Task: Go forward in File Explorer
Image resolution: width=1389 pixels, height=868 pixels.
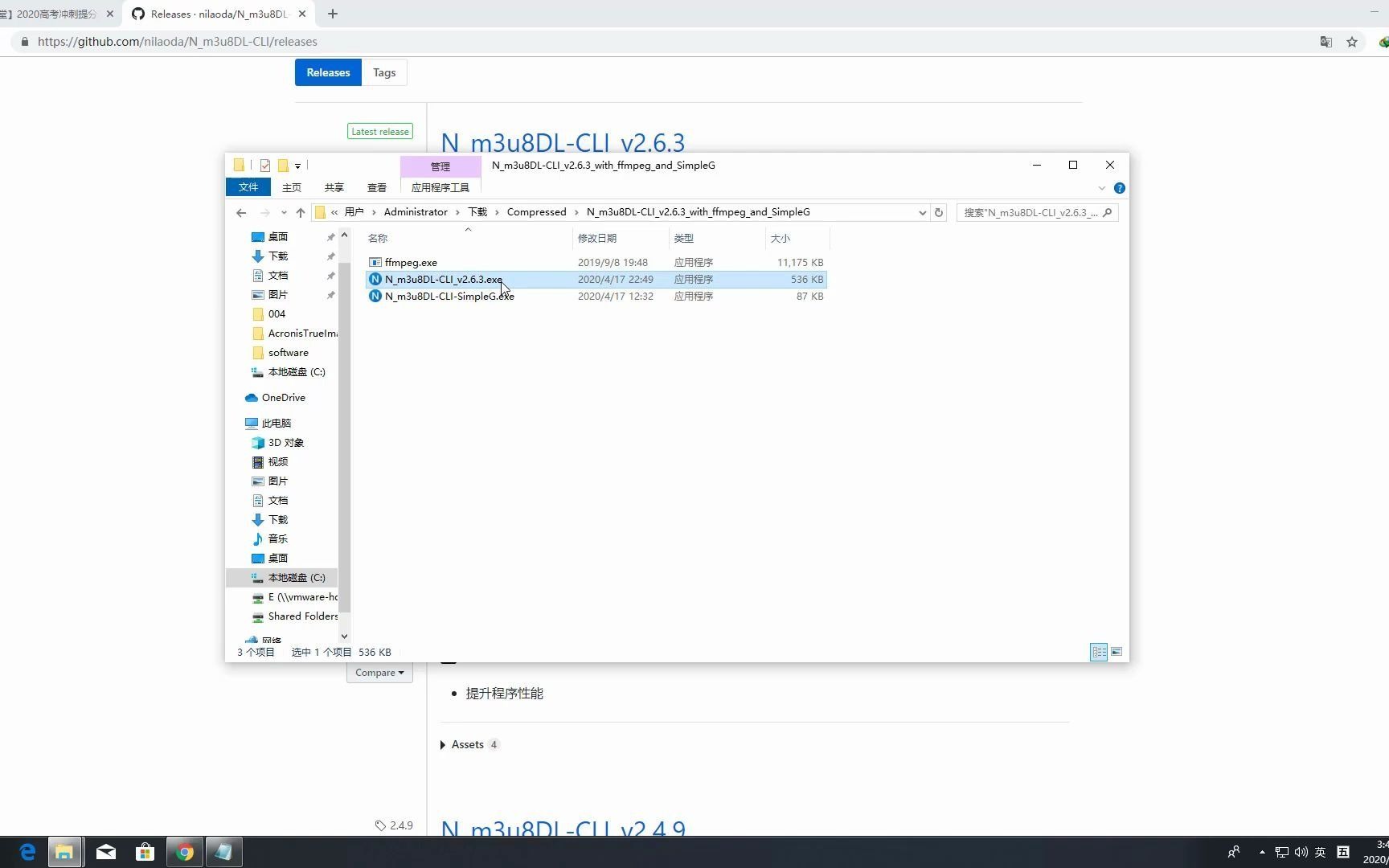Action: pyautogui.click(x=264, y=212)
